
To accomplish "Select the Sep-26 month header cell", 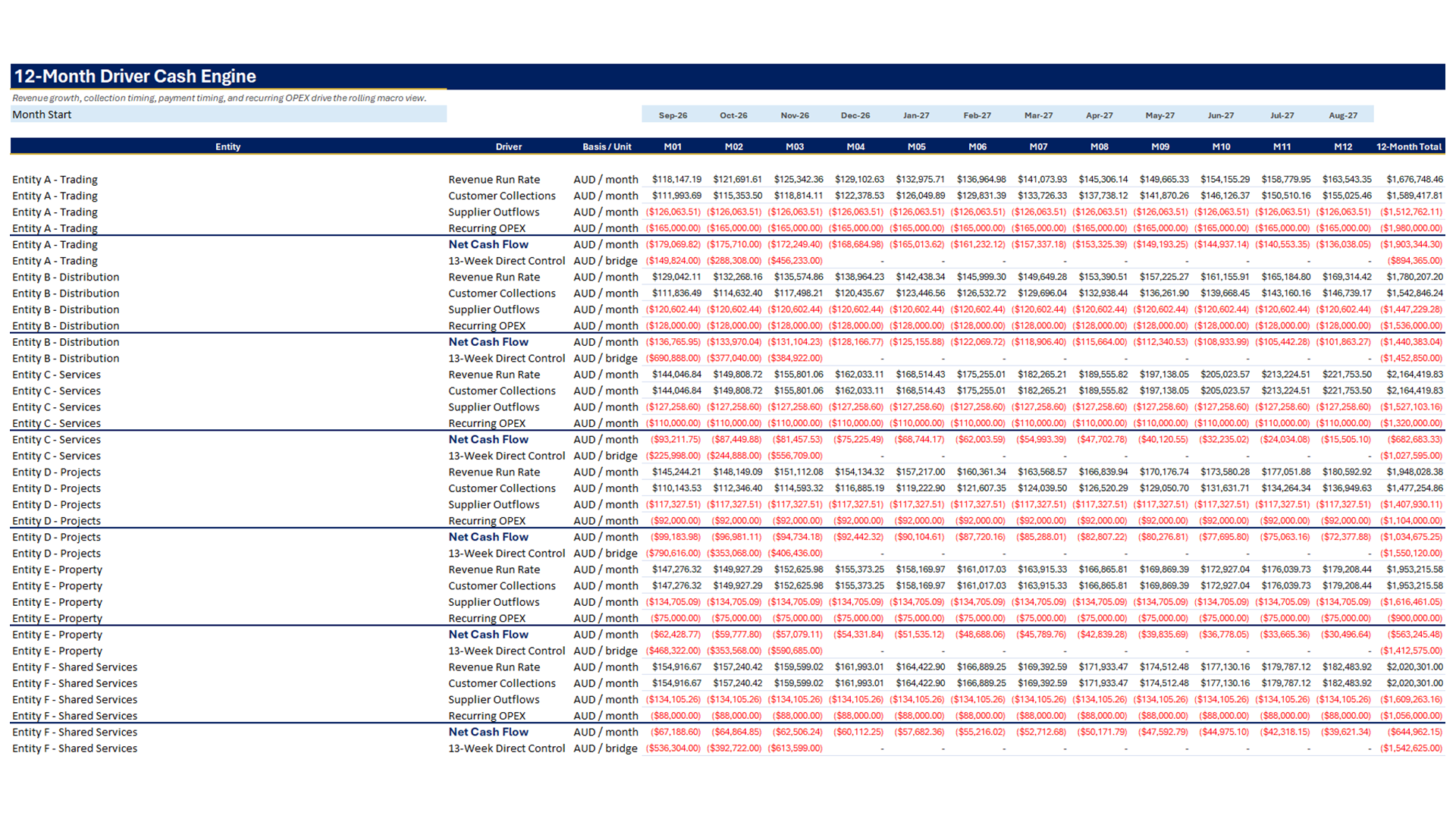I will 673,115.
